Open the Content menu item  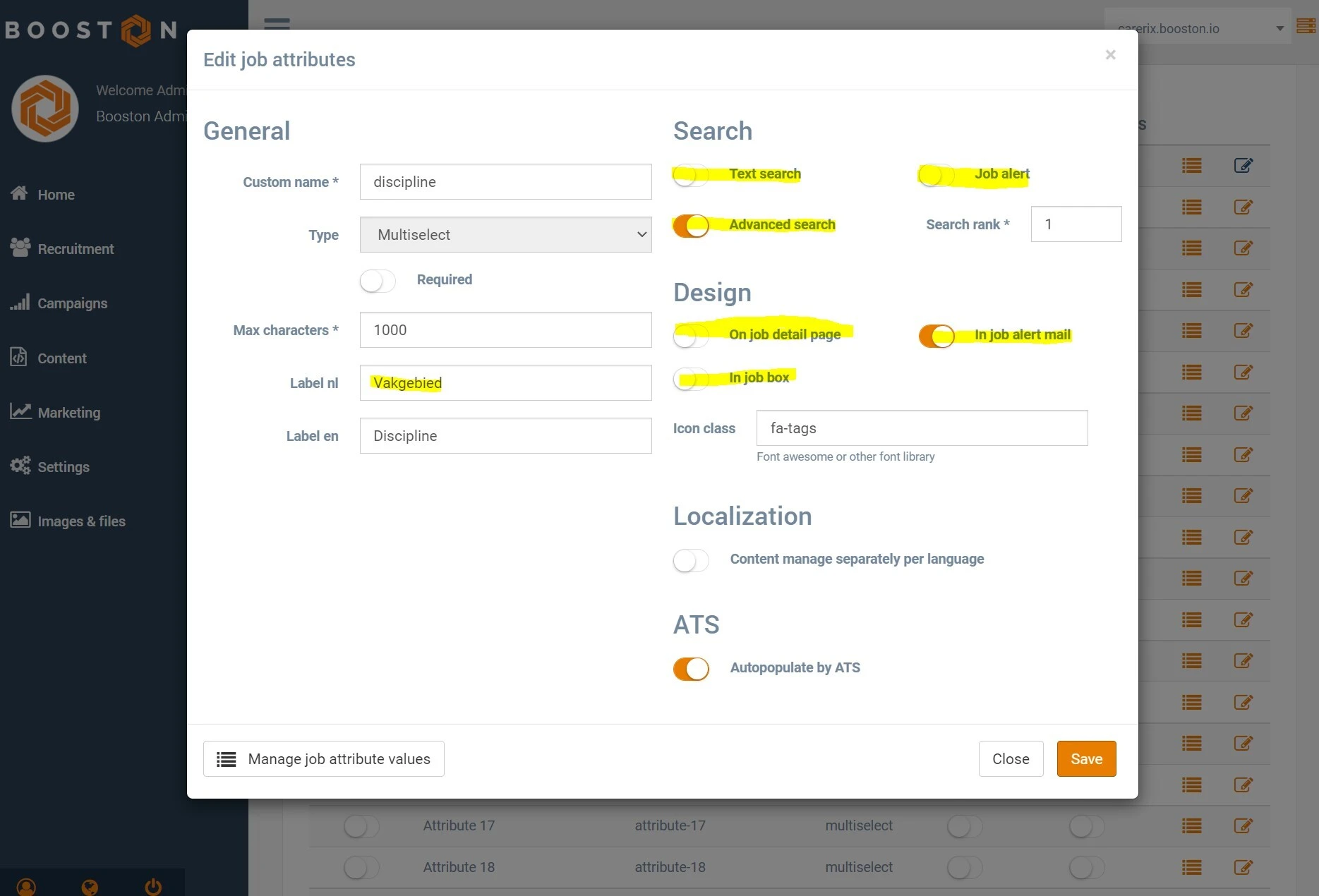tap(61, 358)
